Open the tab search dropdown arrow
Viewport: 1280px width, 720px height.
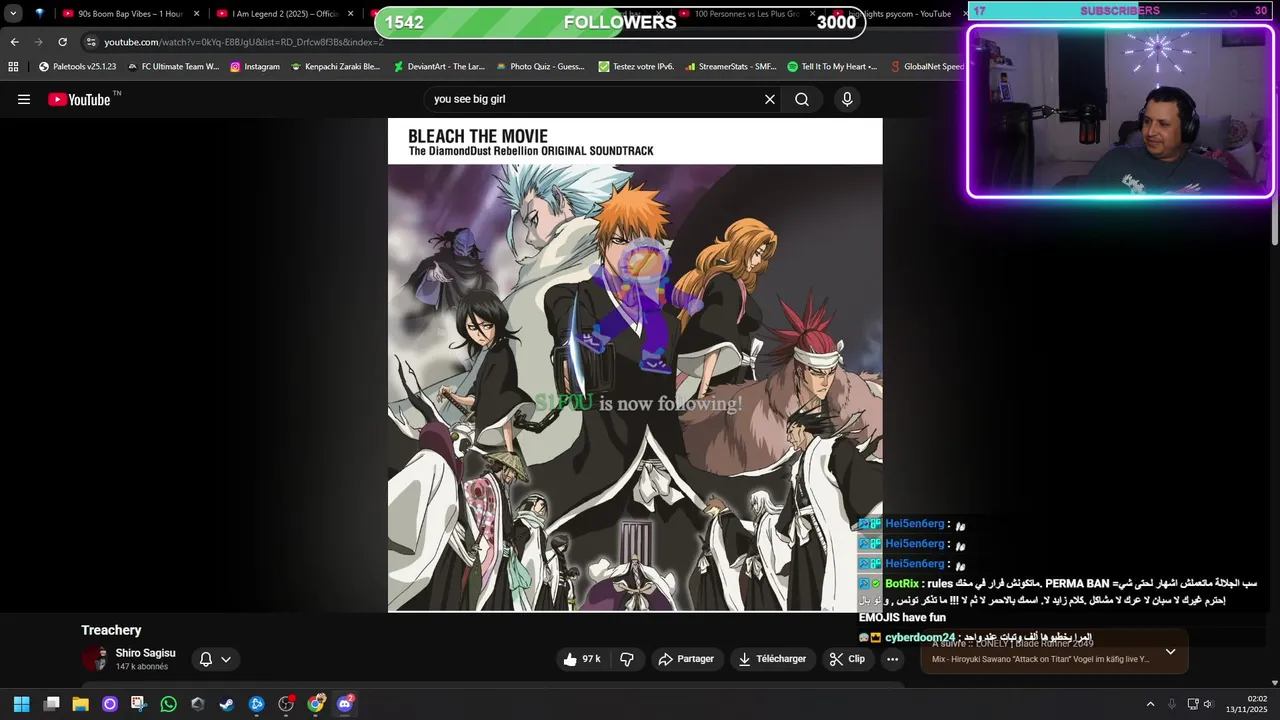[13, 14]
